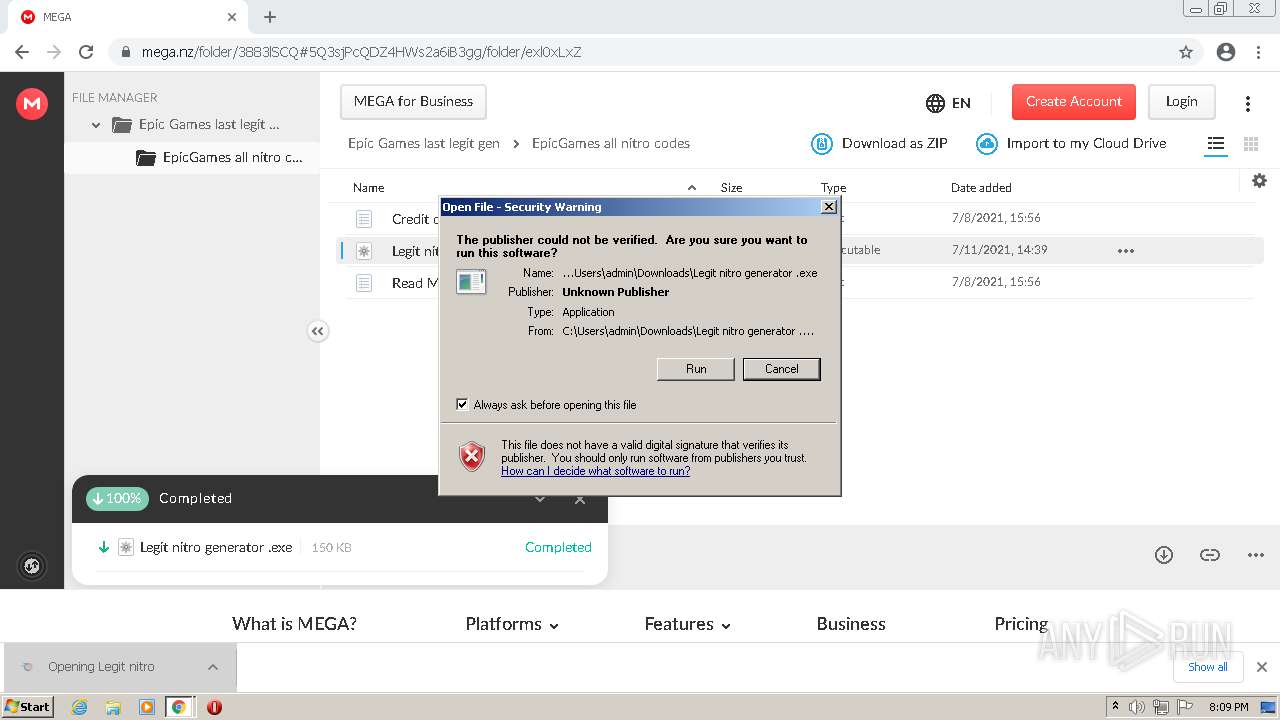Switch to list view icon
Viewport: 1280px width, 720px height.
tap(1216, 144)
